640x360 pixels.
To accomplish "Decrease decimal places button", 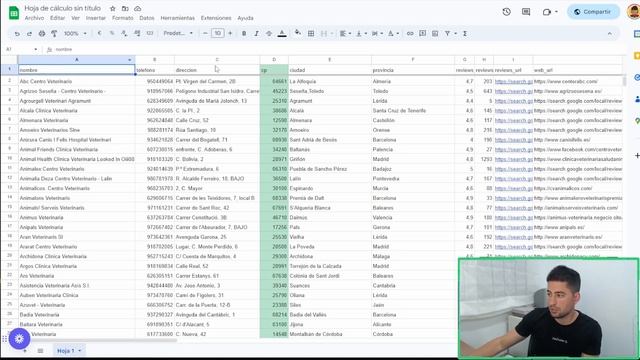I will pos(124,33).
